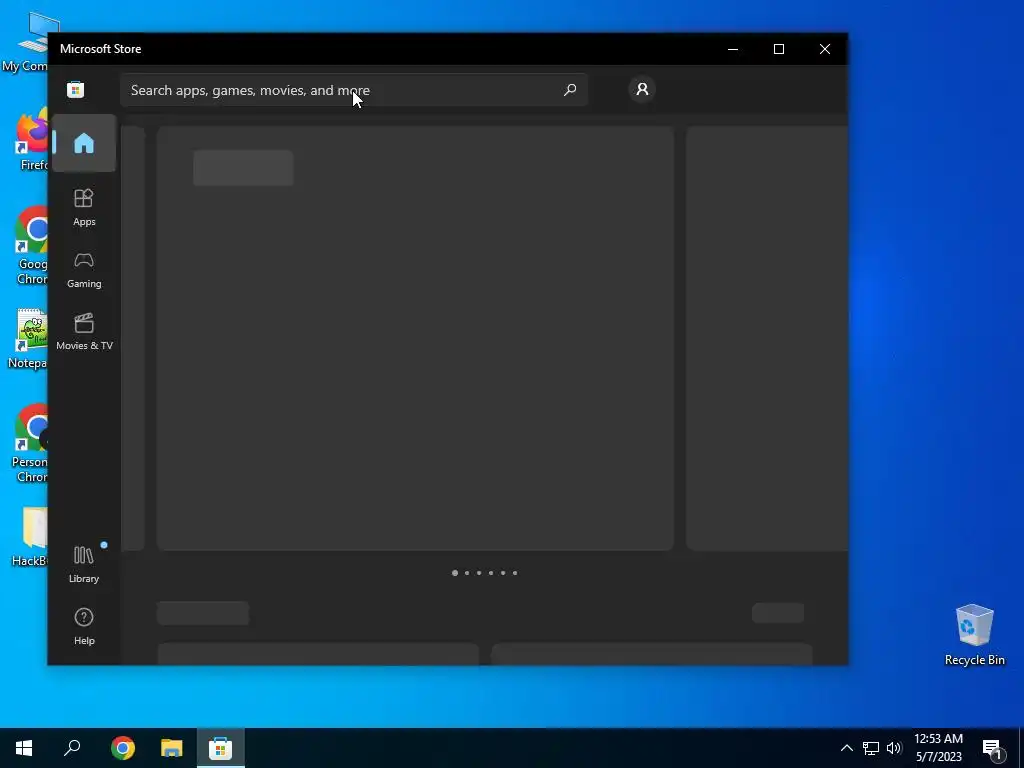1024x768 pixels.
Task: Open the notification action center
Action: click(x=993, y=748)
